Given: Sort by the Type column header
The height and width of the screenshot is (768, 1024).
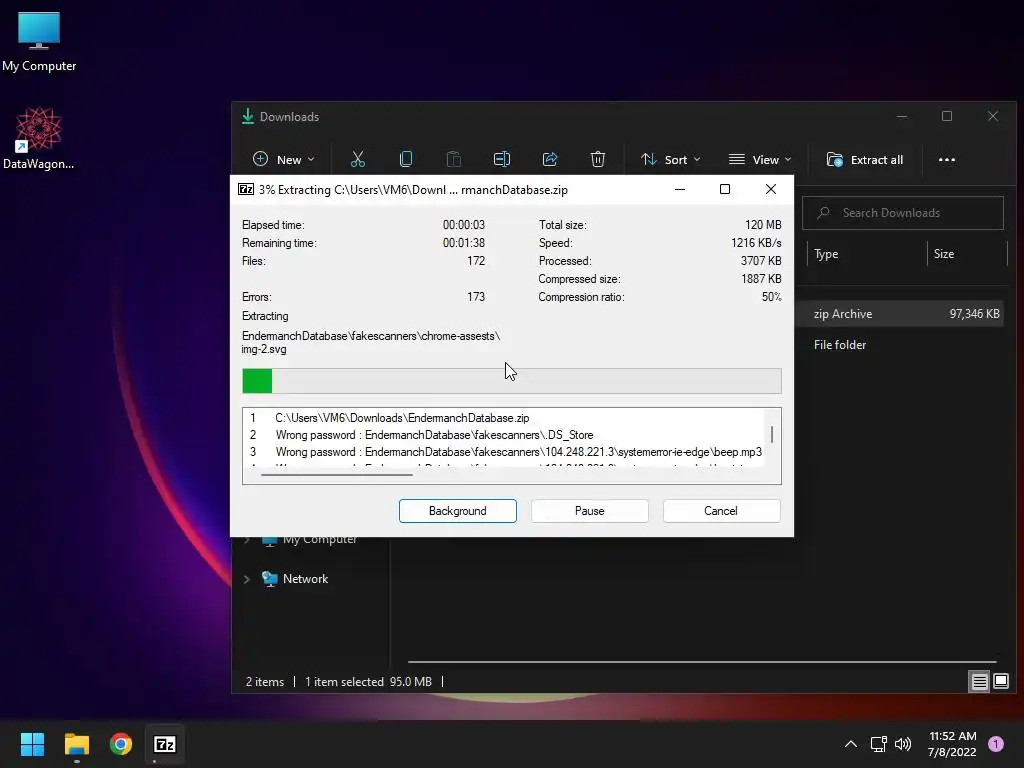Looking at the screenshot, I should (865, 254).
